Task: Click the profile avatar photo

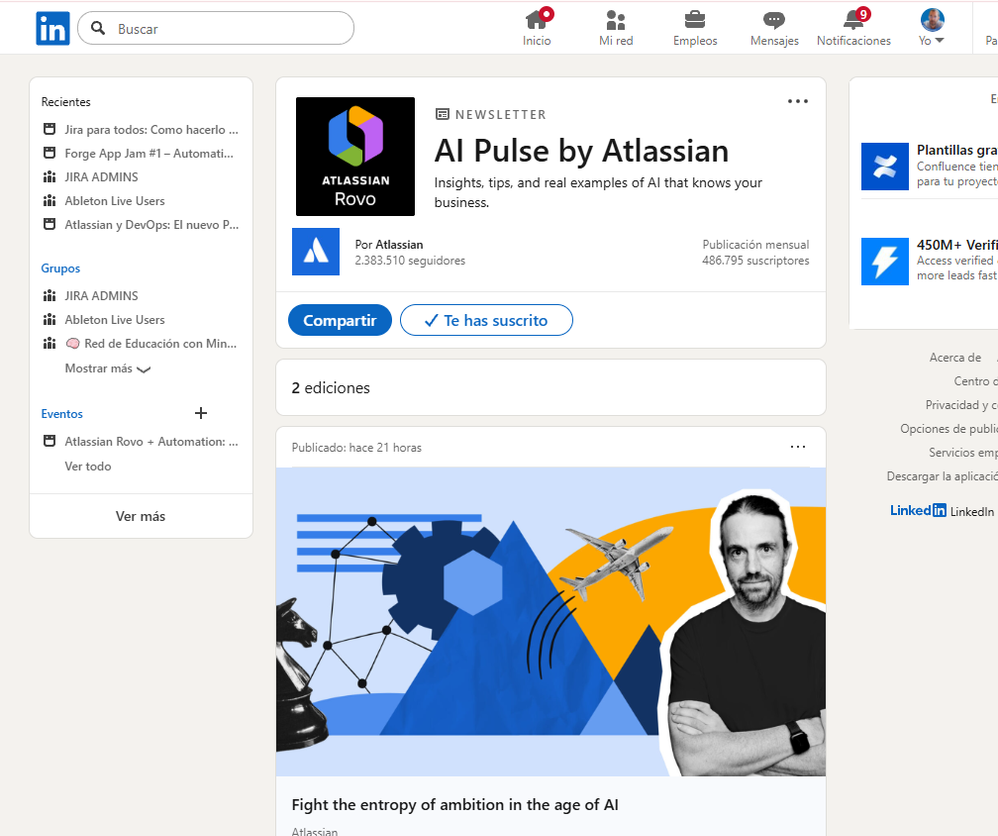Action: click(x=932, y=20)
